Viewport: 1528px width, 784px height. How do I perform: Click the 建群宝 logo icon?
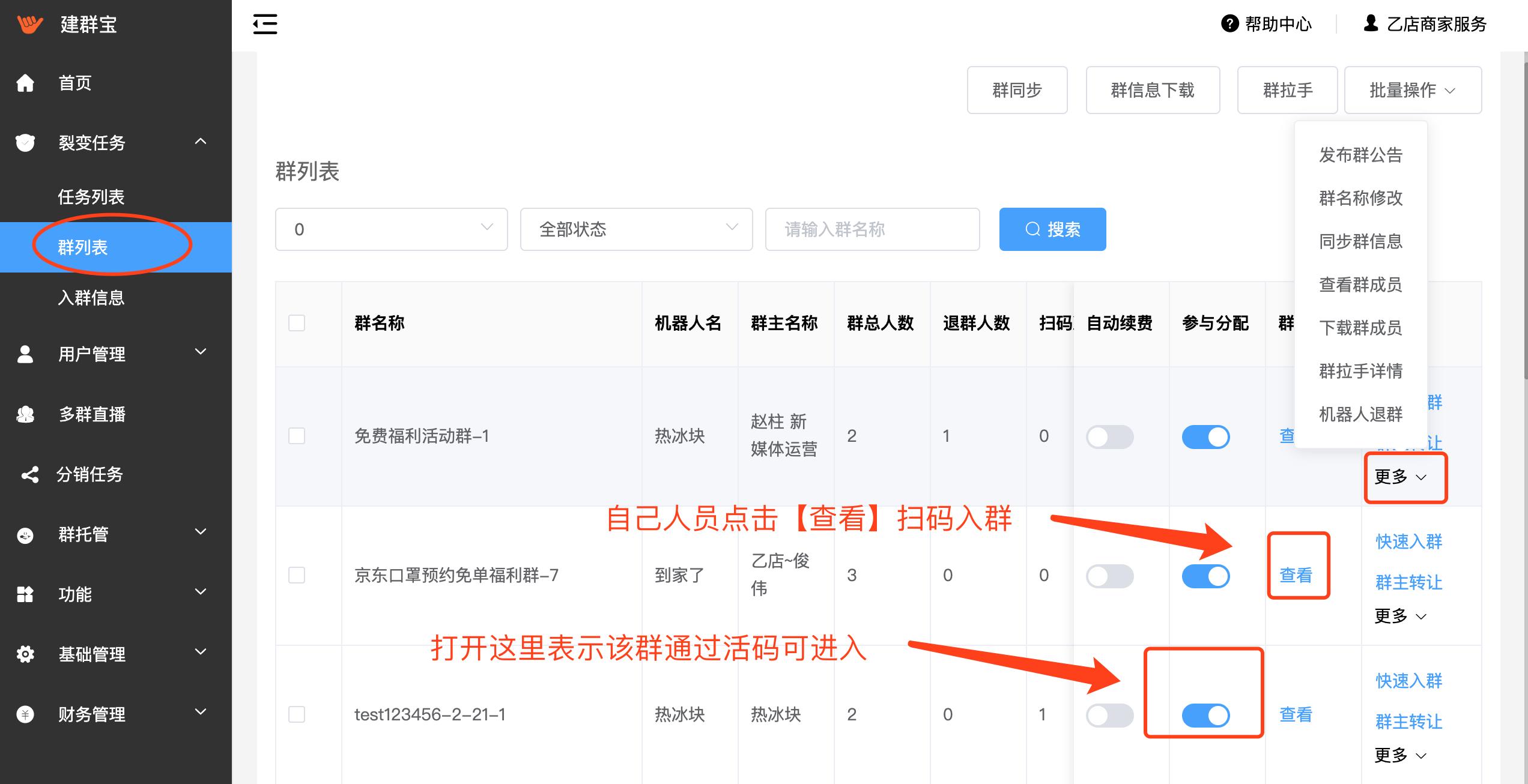29,24
